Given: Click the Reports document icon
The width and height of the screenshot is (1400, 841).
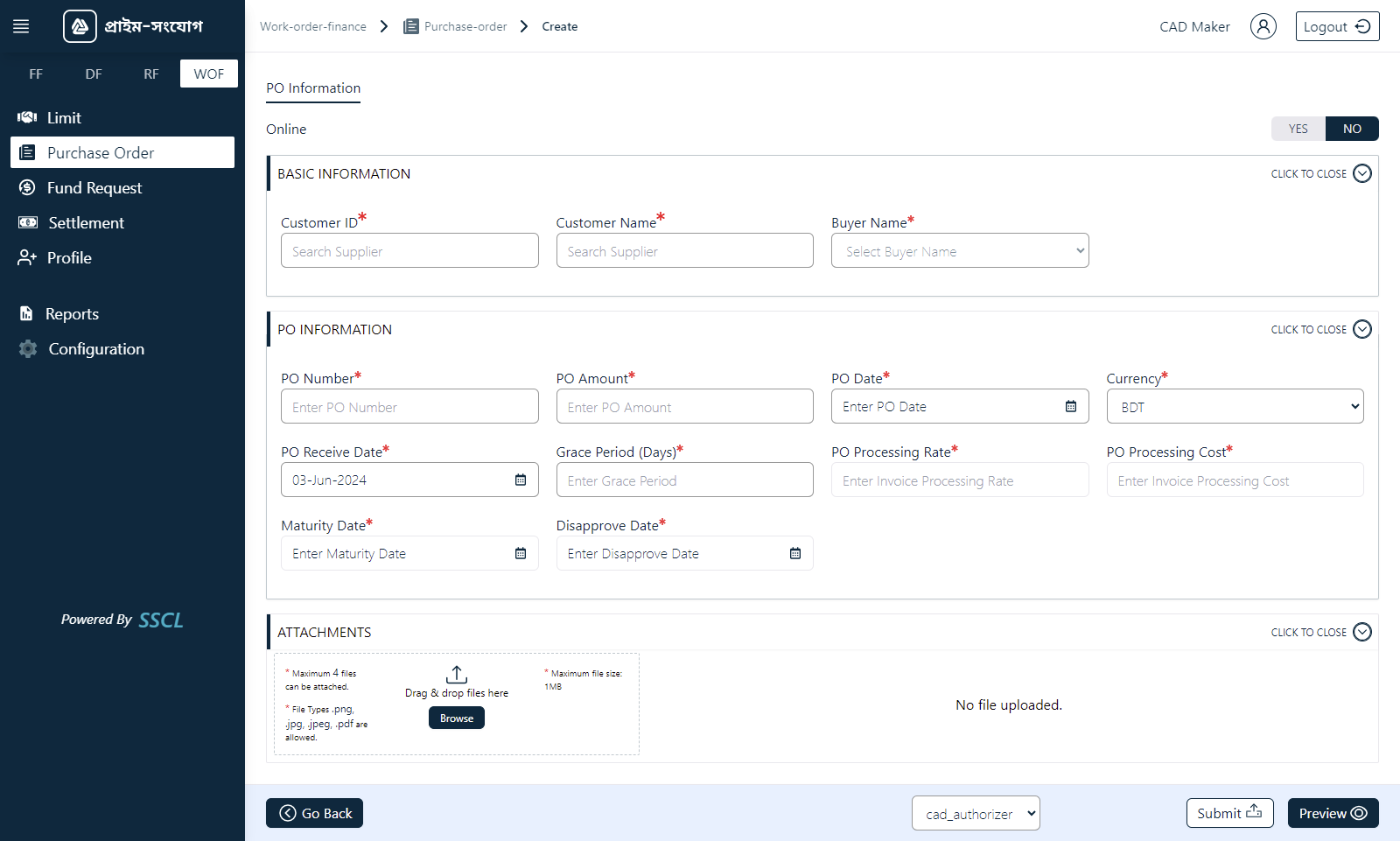Looking at the screenshot, I should [x=26, y=313].
